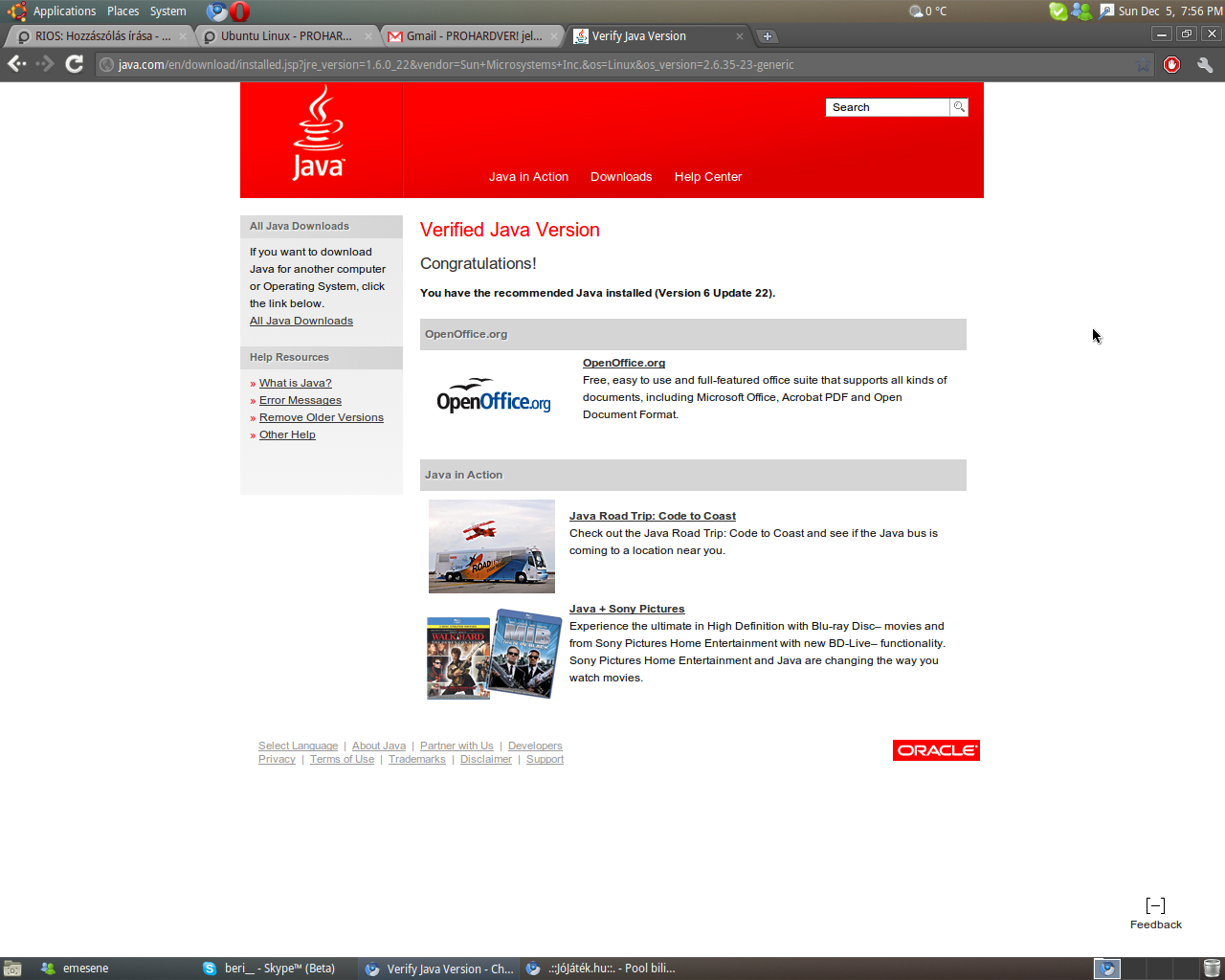Click Java in Action navigation item
The height and width of the screenshot is (980, 1225).
(x=528, y=177)
